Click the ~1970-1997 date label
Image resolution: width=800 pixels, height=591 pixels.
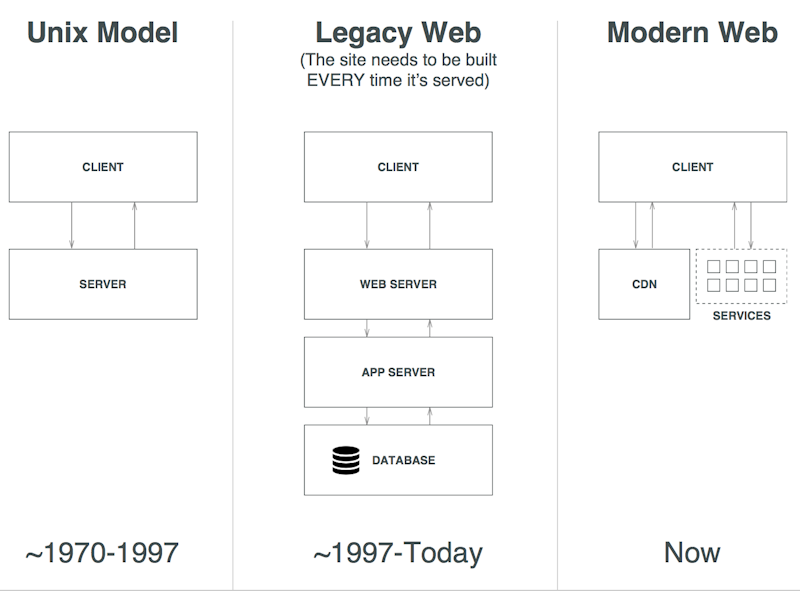point(102,553)
